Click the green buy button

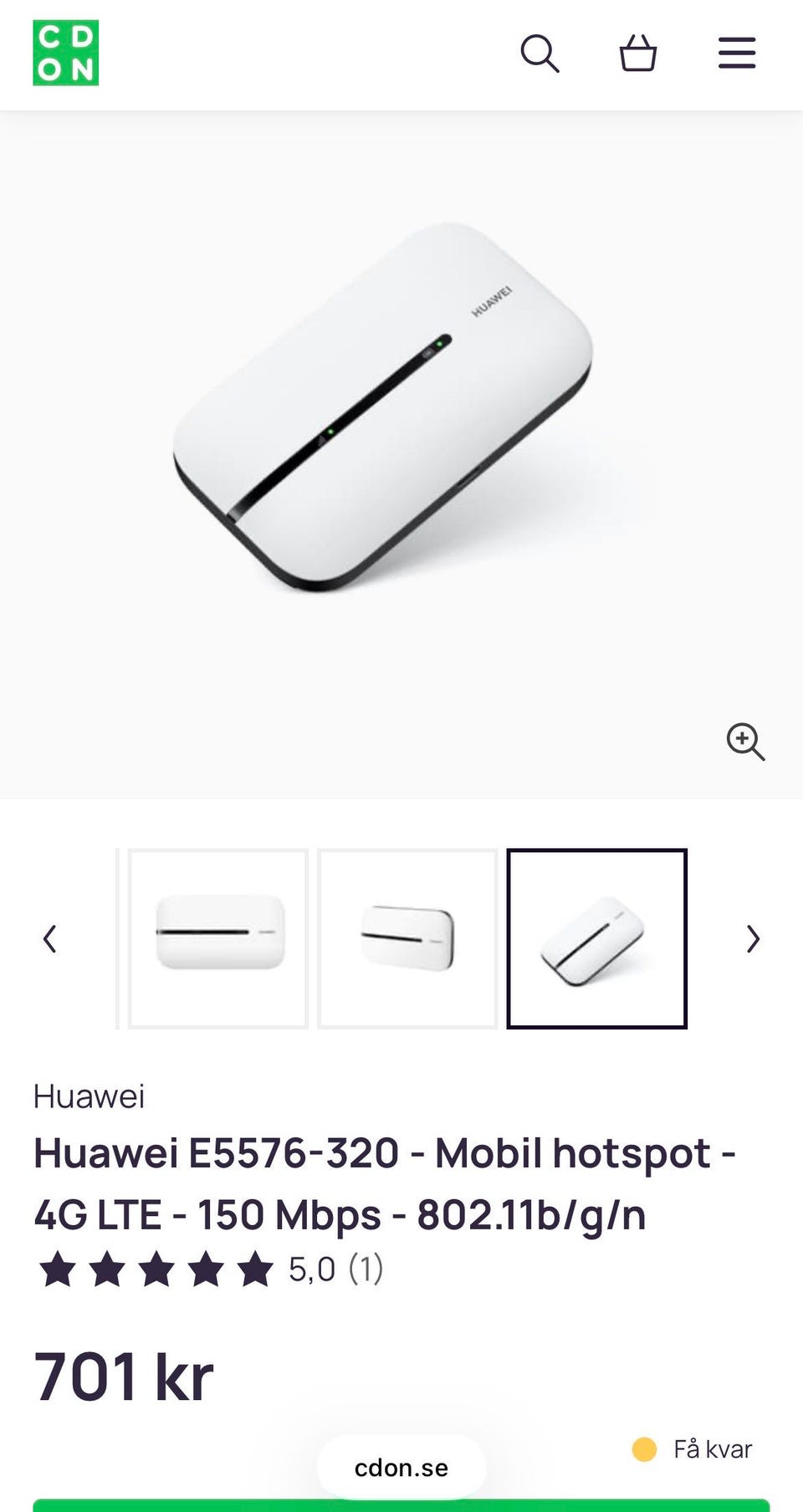point(401,1505)
